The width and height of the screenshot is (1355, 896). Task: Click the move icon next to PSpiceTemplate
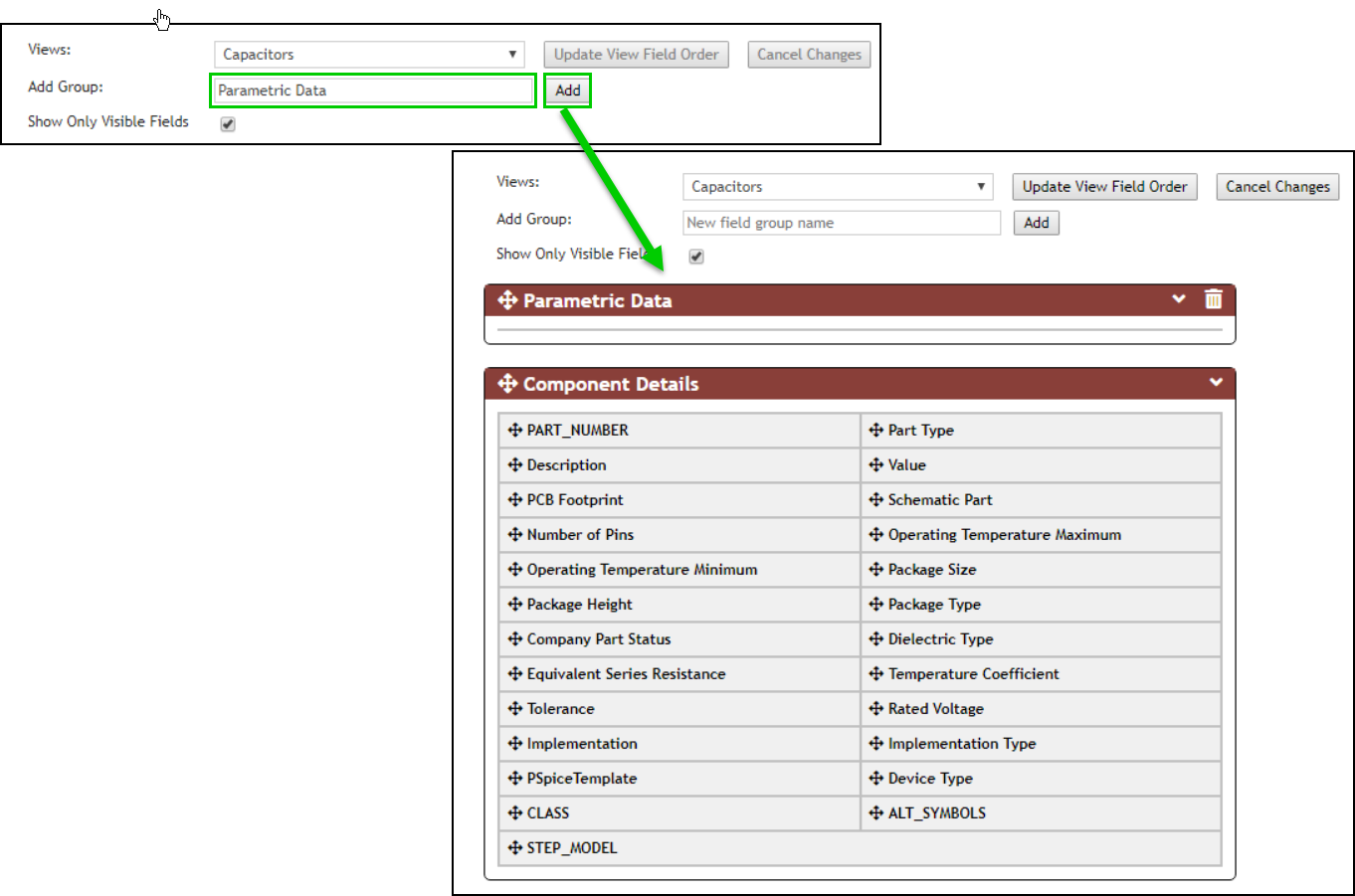click(x=514, y=778)
